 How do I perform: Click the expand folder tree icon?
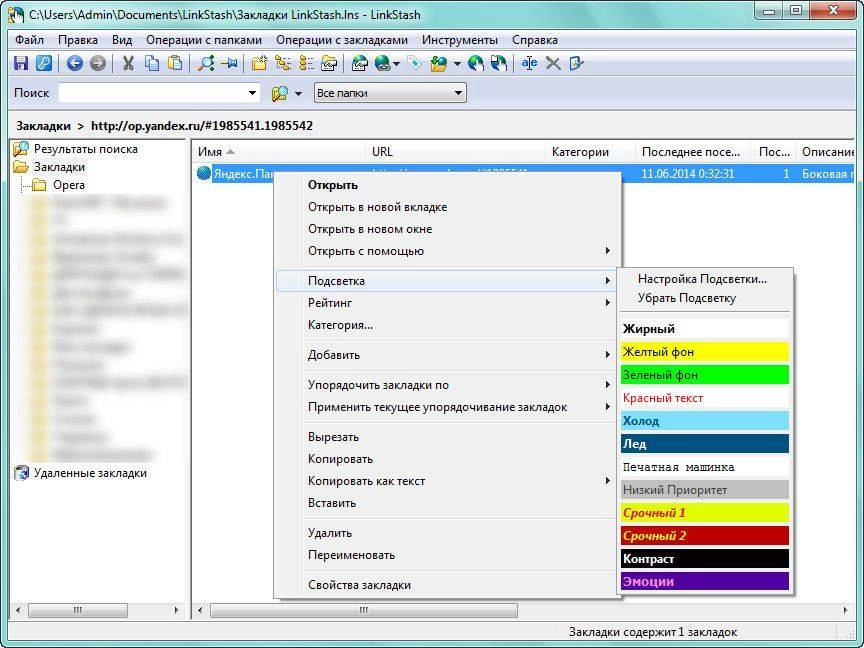(283, 63)
